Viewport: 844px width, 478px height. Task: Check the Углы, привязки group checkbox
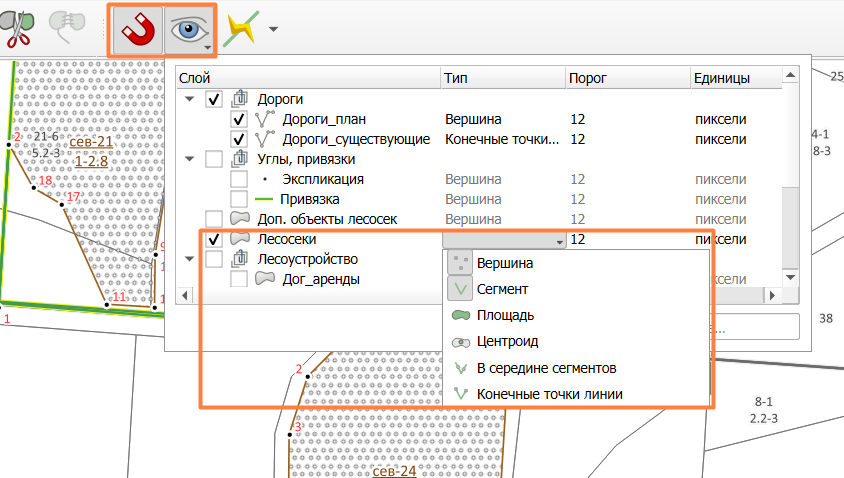[214, 159]
